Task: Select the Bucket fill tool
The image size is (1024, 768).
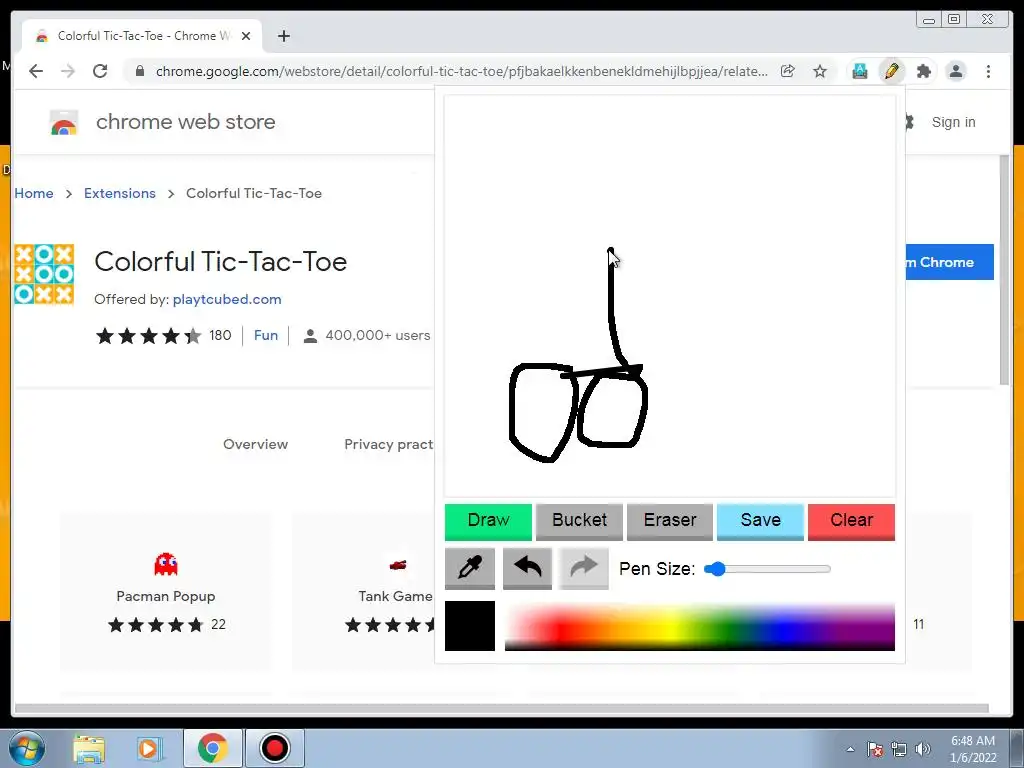Action: pos(579,521)
